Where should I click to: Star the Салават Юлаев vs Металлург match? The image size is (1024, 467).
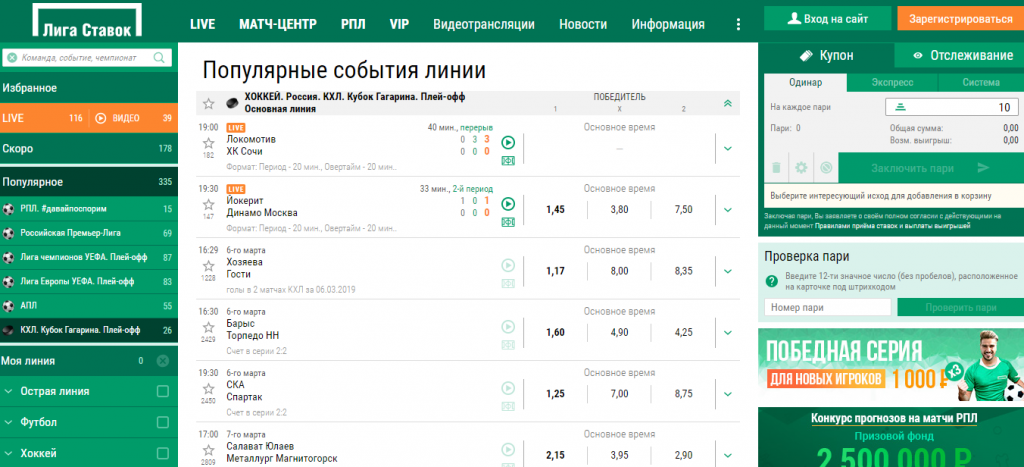(208, 450)
